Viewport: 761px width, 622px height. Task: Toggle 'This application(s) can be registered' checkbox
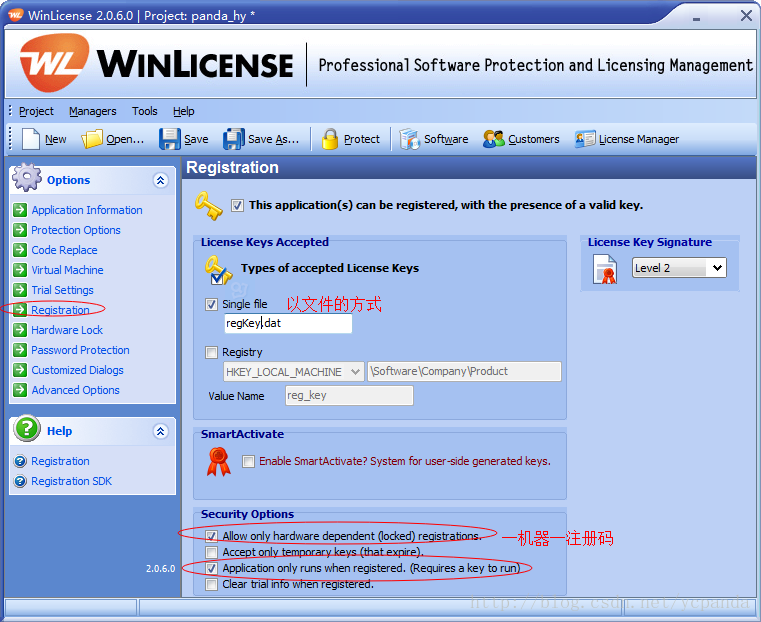pyautogui.click(x=237, y=206)
